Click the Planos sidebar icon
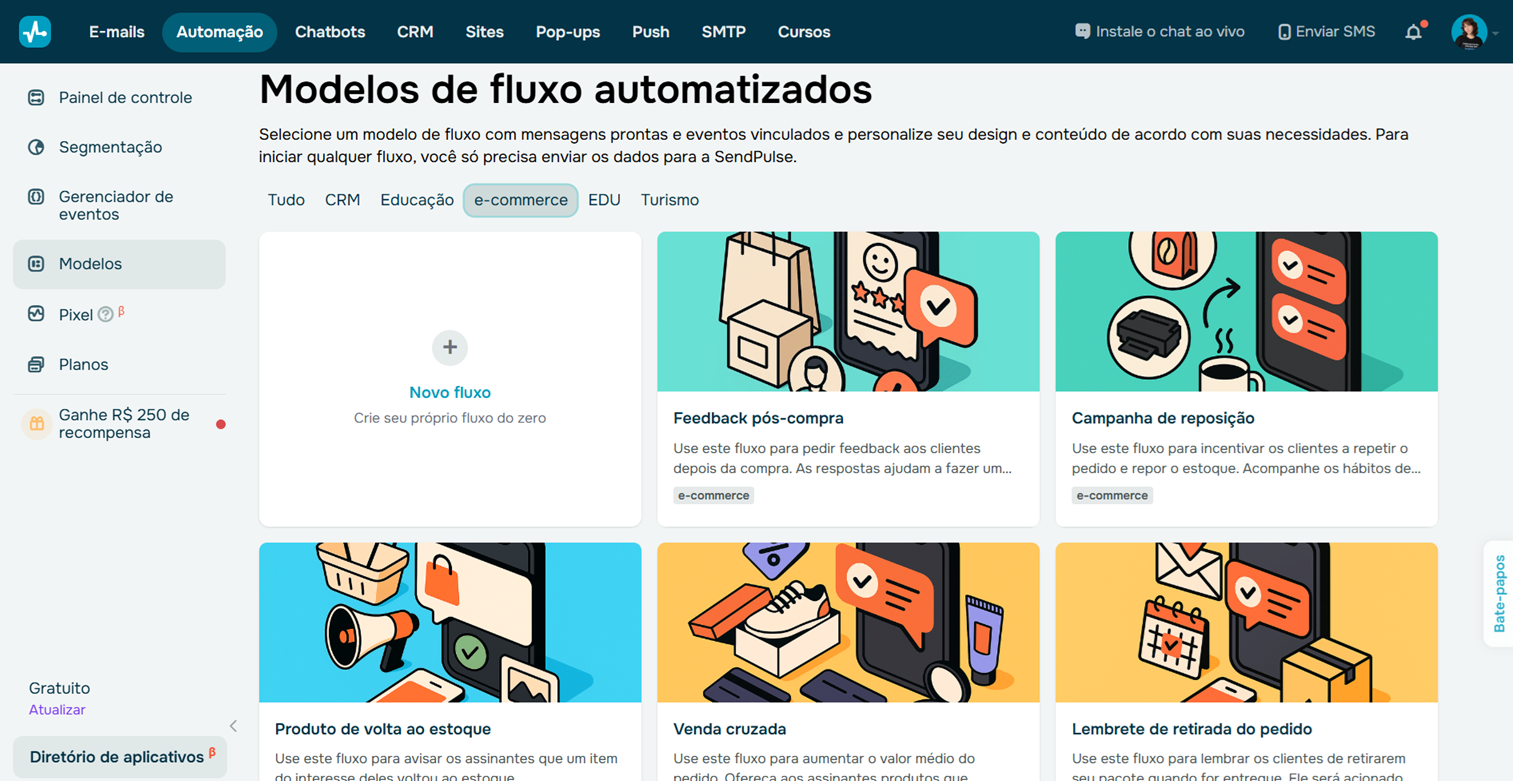The image size is (1513, 781). (36, 365)
